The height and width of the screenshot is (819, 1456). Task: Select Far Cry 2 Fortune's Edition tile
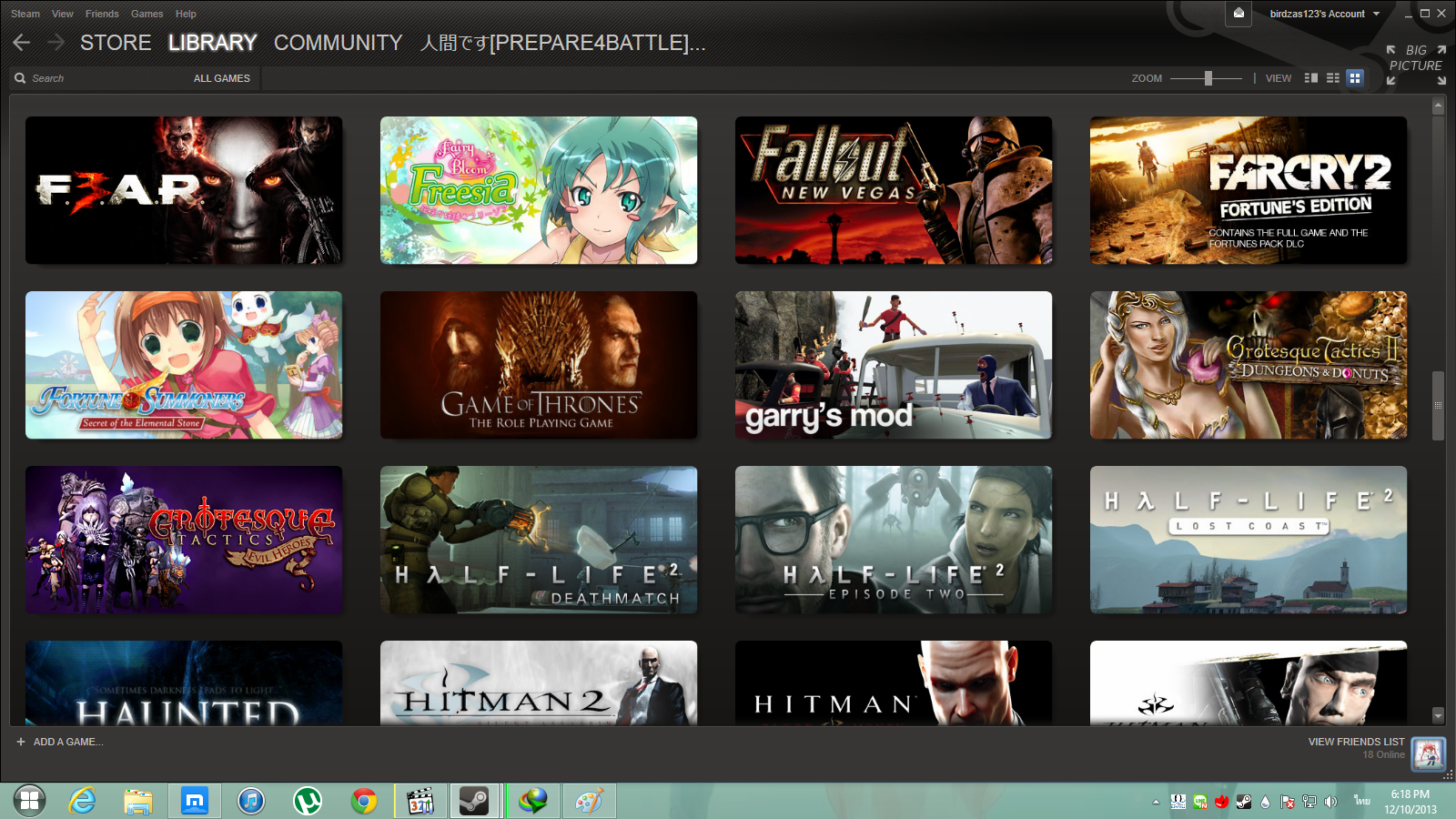tap(1249, 190)
